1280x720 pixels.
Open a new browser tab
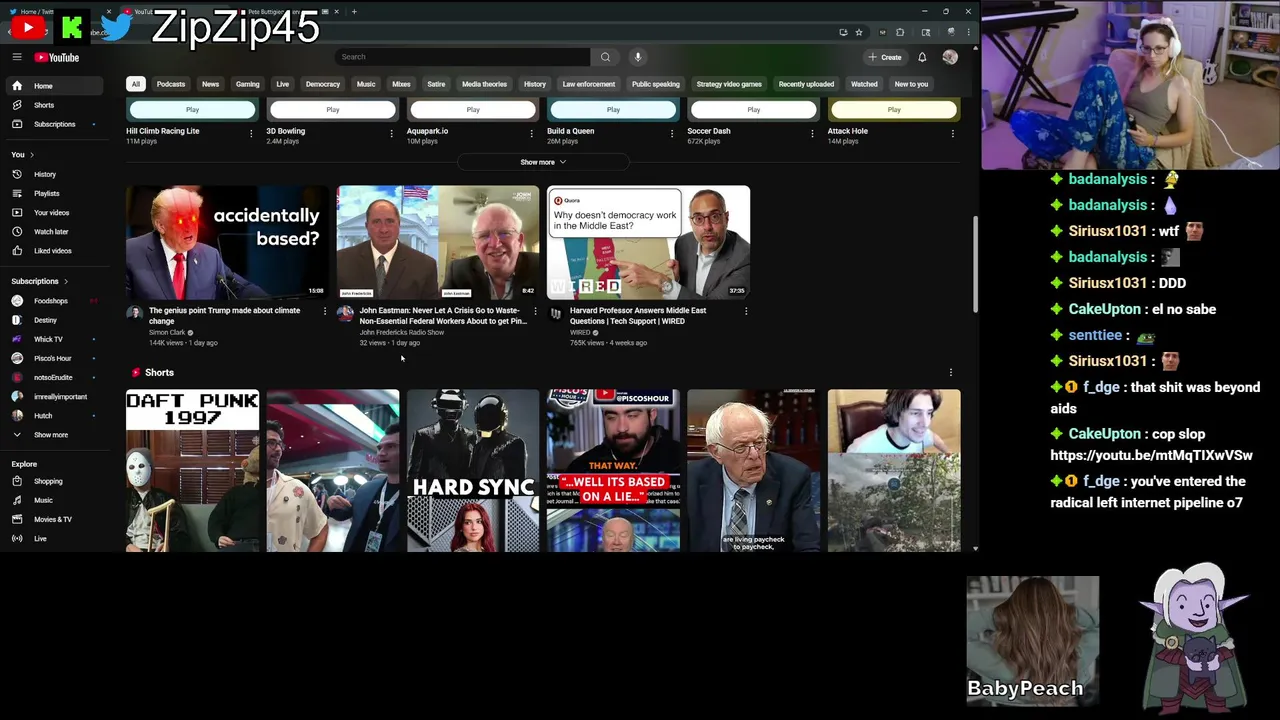(x=354, y=12)
